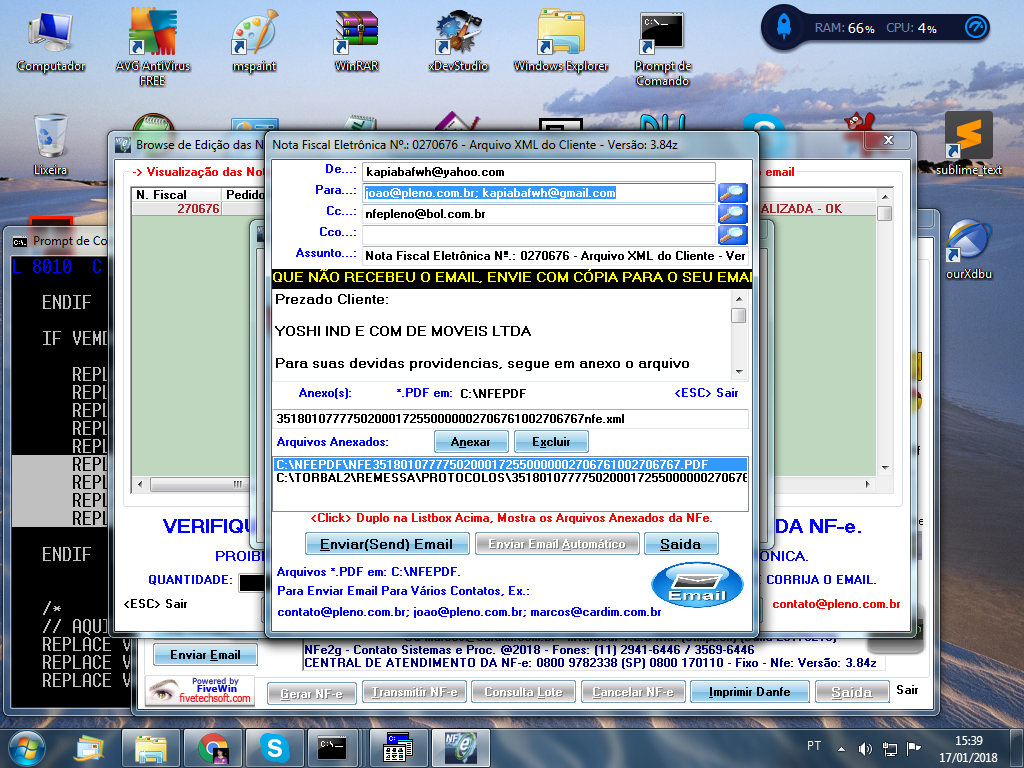Click the Excluir attachment button
Image resolution: width=1024 pixels, height=768 pixels.
(551, 441)
